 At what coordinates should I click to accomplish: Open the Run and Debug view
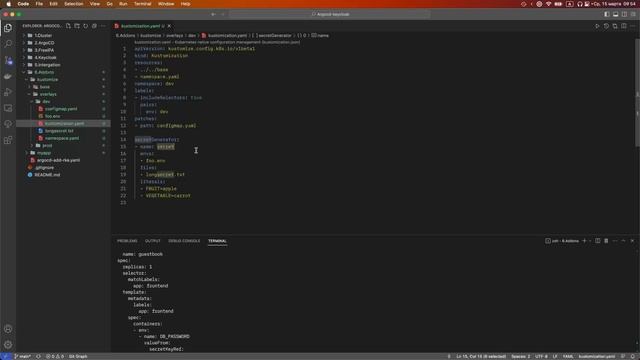[x=8, y=92]
